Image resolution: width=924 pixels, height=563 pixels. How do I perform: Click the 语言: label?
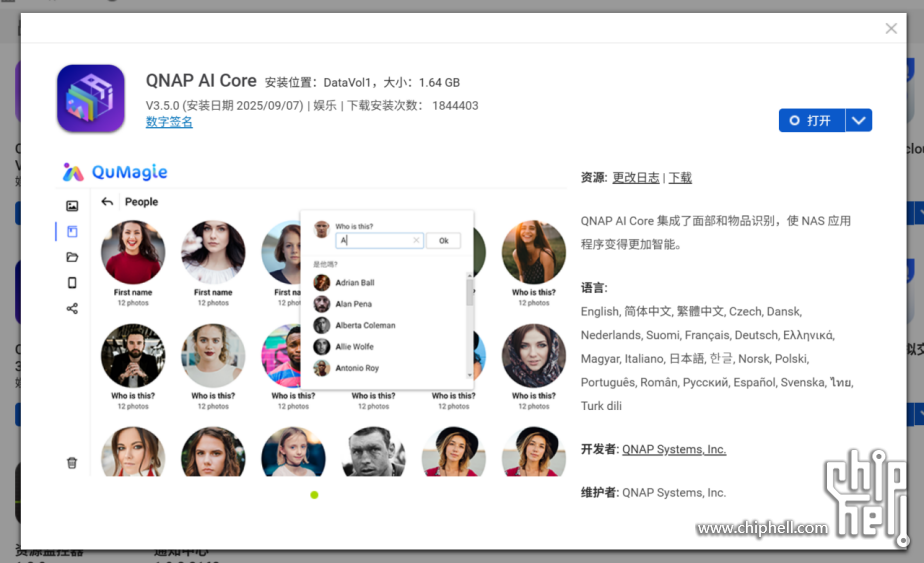(x=594, y=288)
